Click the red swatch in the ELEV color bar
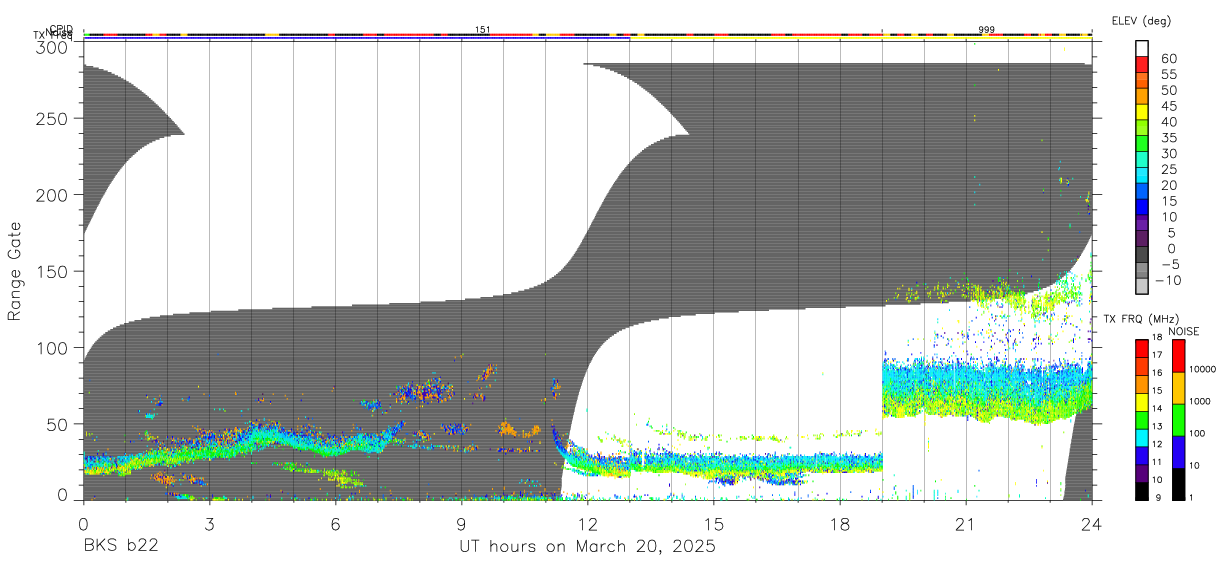This screenshot has width=1228, height=567. (x=1142, y=63)
